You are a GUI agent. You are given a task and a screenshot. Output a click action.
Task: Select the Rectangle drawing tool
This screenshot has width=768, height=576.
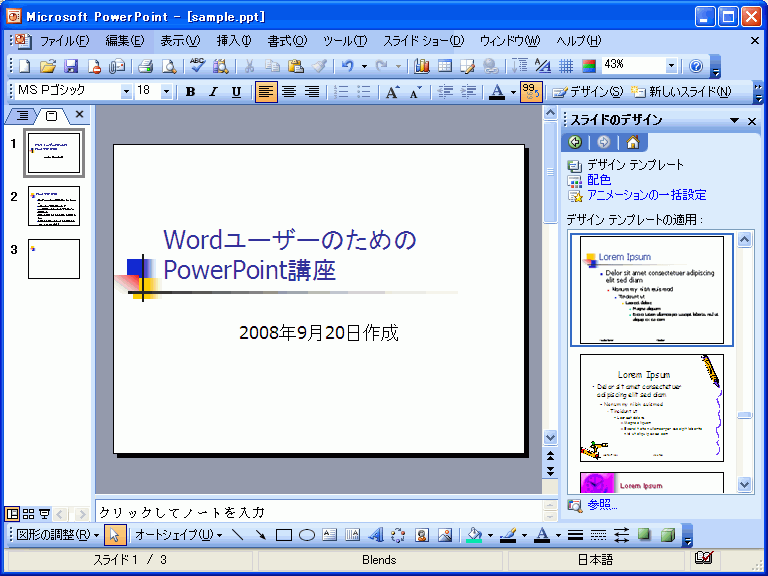point(284,535)
